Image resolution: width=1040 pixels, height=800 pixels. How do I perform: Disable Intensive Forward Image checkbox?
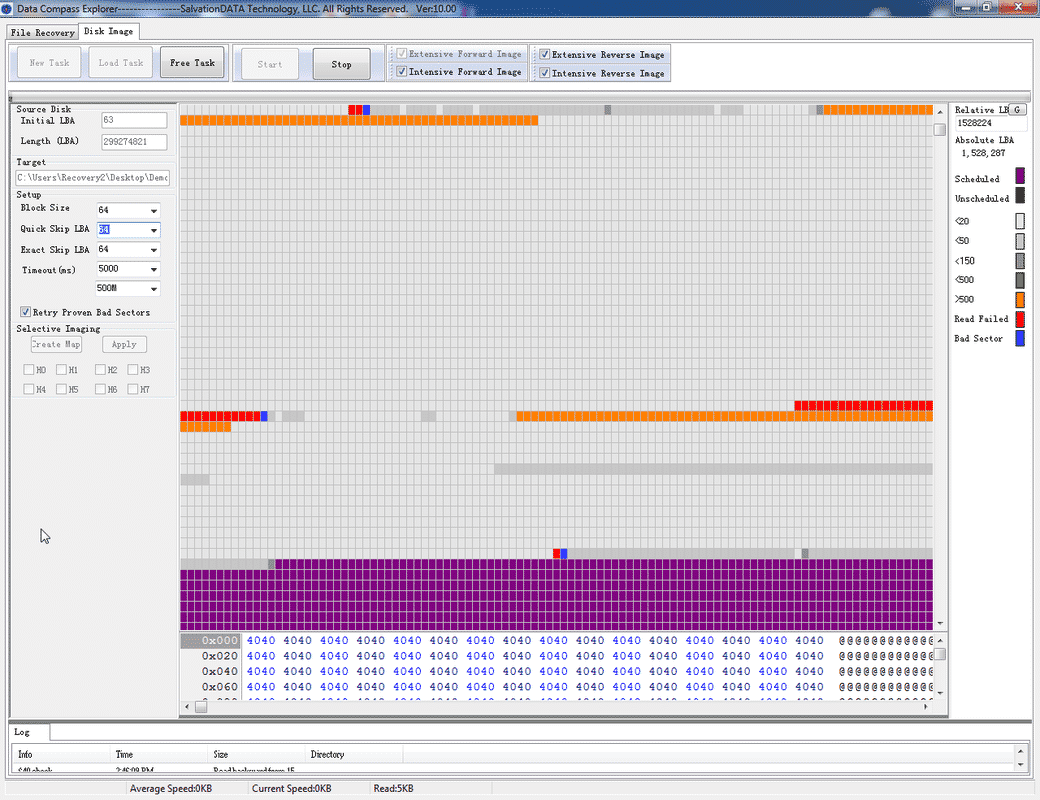click(401, 72)
